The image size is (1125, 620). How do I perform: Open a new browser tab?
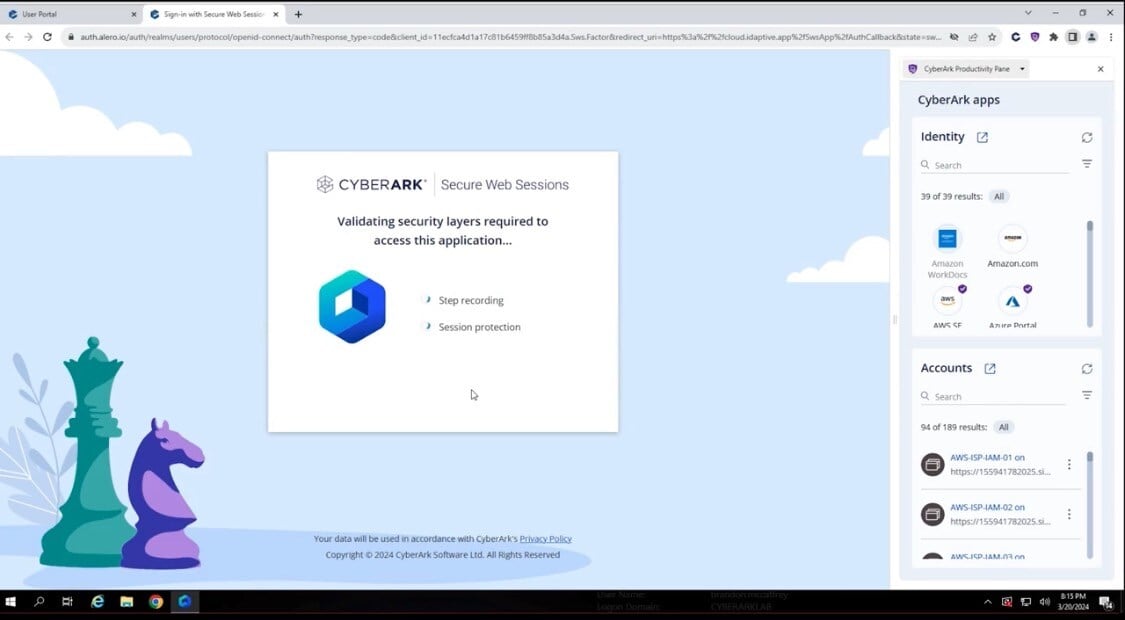[298, 14]
